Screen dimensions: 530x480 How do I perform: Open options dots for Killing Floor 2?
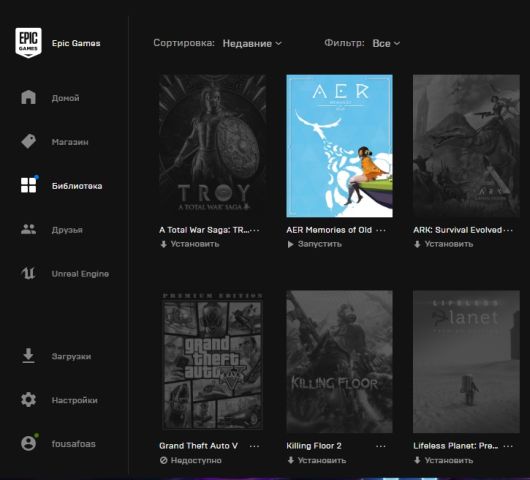pyautogui.click(x=381, y=446)
